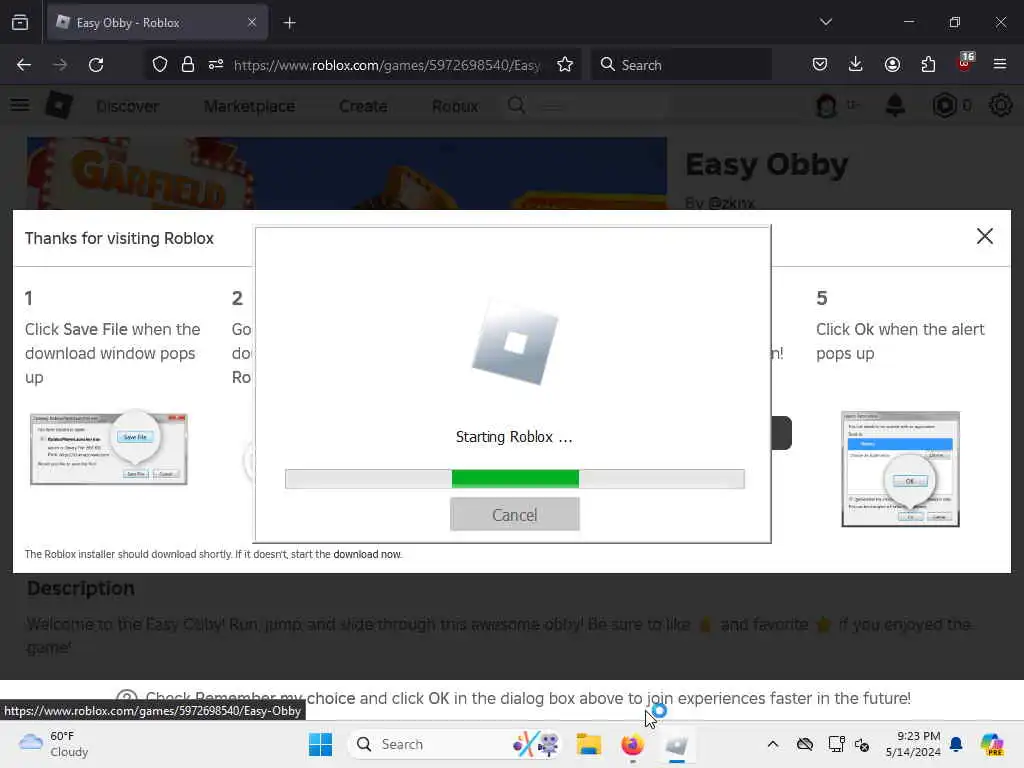
Task: Open the game creator link under the title
Action: pyautogui.click(x=731, y=202)
